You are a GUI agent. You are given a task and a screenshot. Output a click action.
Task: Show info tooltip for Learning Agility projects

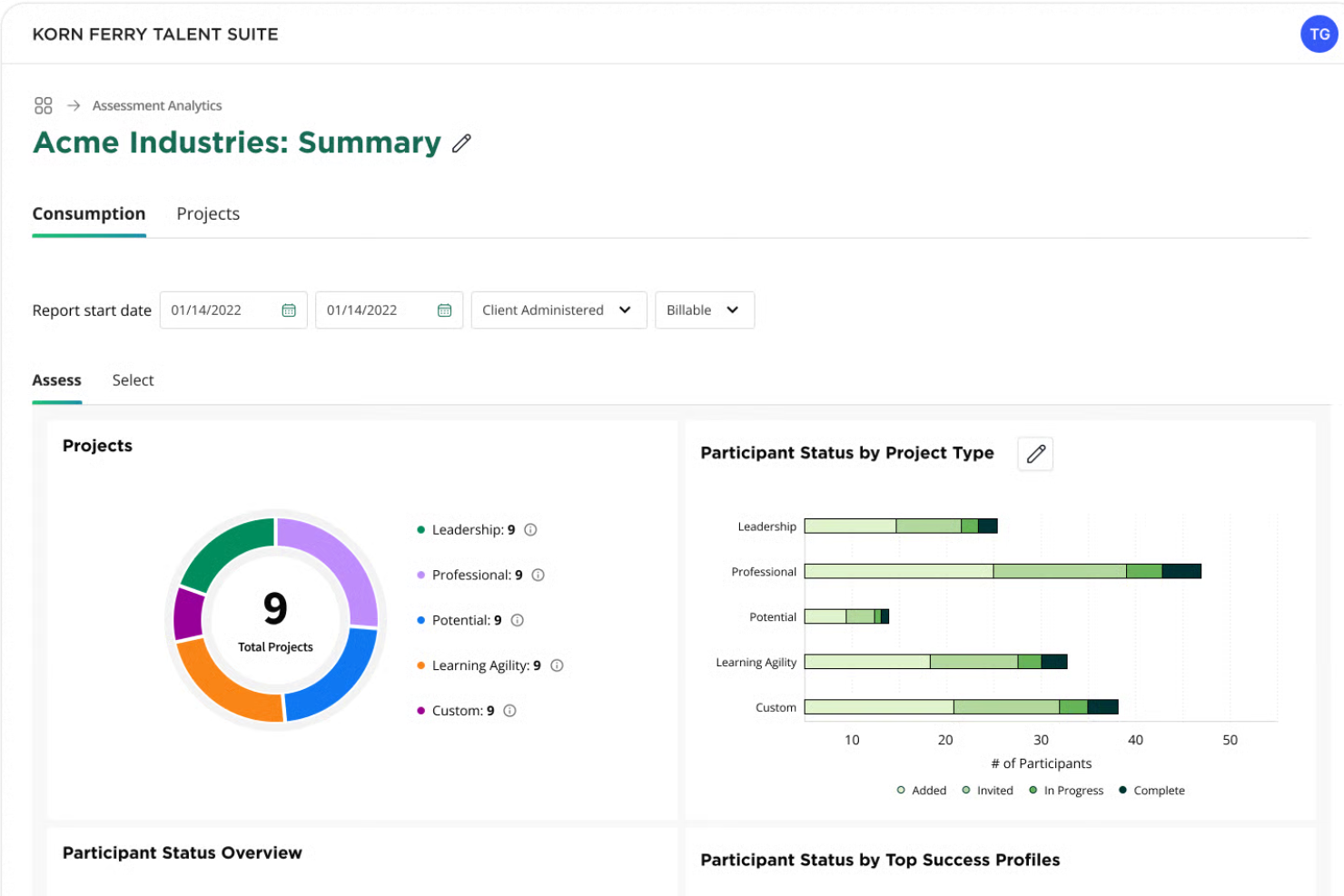558,665
